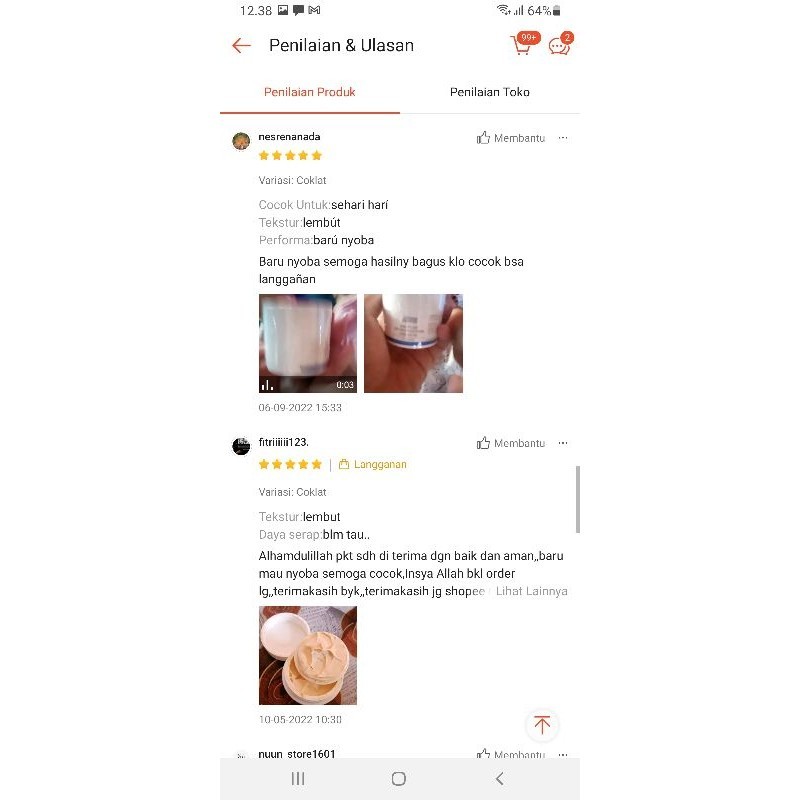The image size is (800, 800).
Task: Open the chat messages icon
Action: click(559, 46)
